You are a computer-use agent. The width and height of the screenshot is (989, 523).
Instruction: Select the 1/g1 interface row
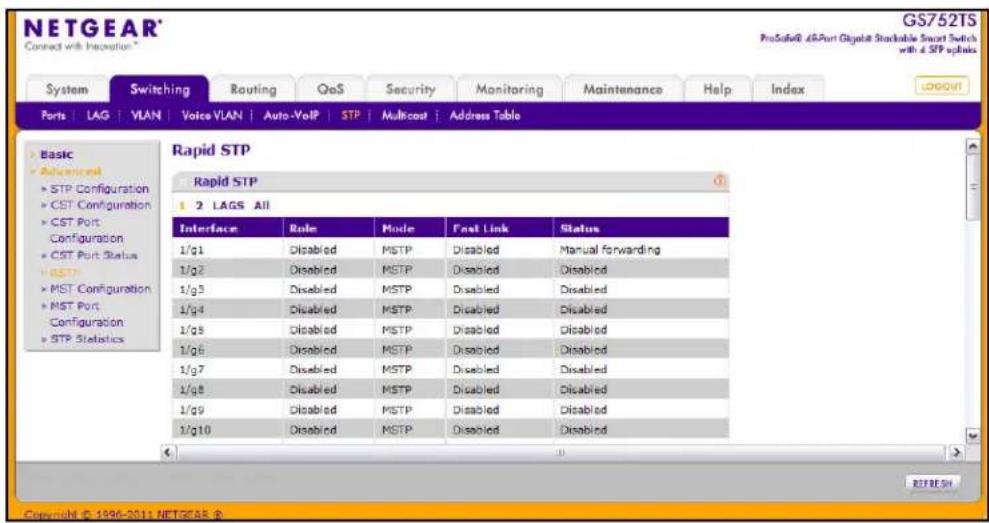450,249
